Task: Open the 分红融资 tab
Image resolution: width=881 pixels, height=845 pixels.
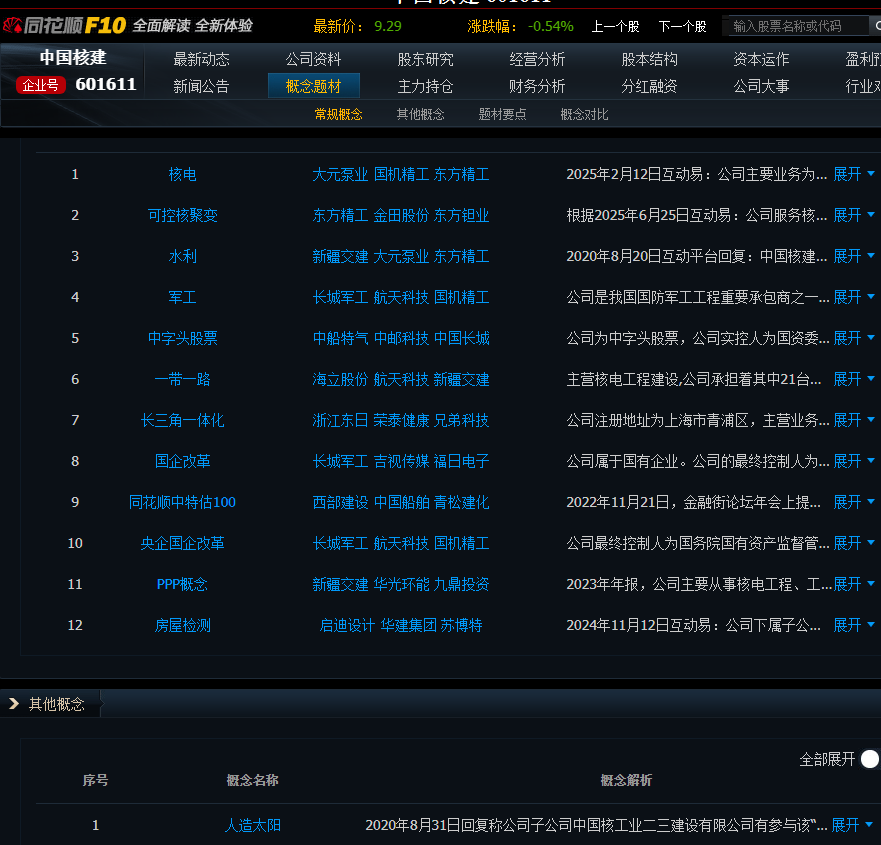Action: 649,86
